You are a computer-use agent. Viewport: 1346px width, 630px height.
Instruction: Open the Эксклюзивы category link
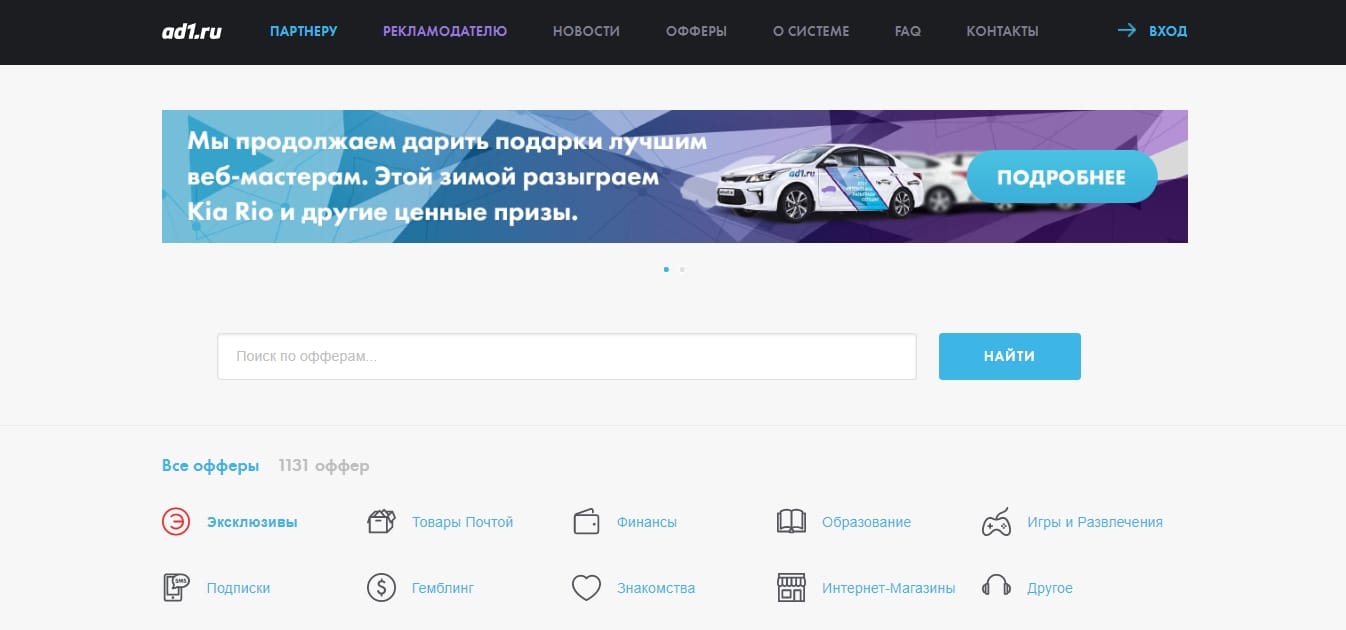coord(252,522)
